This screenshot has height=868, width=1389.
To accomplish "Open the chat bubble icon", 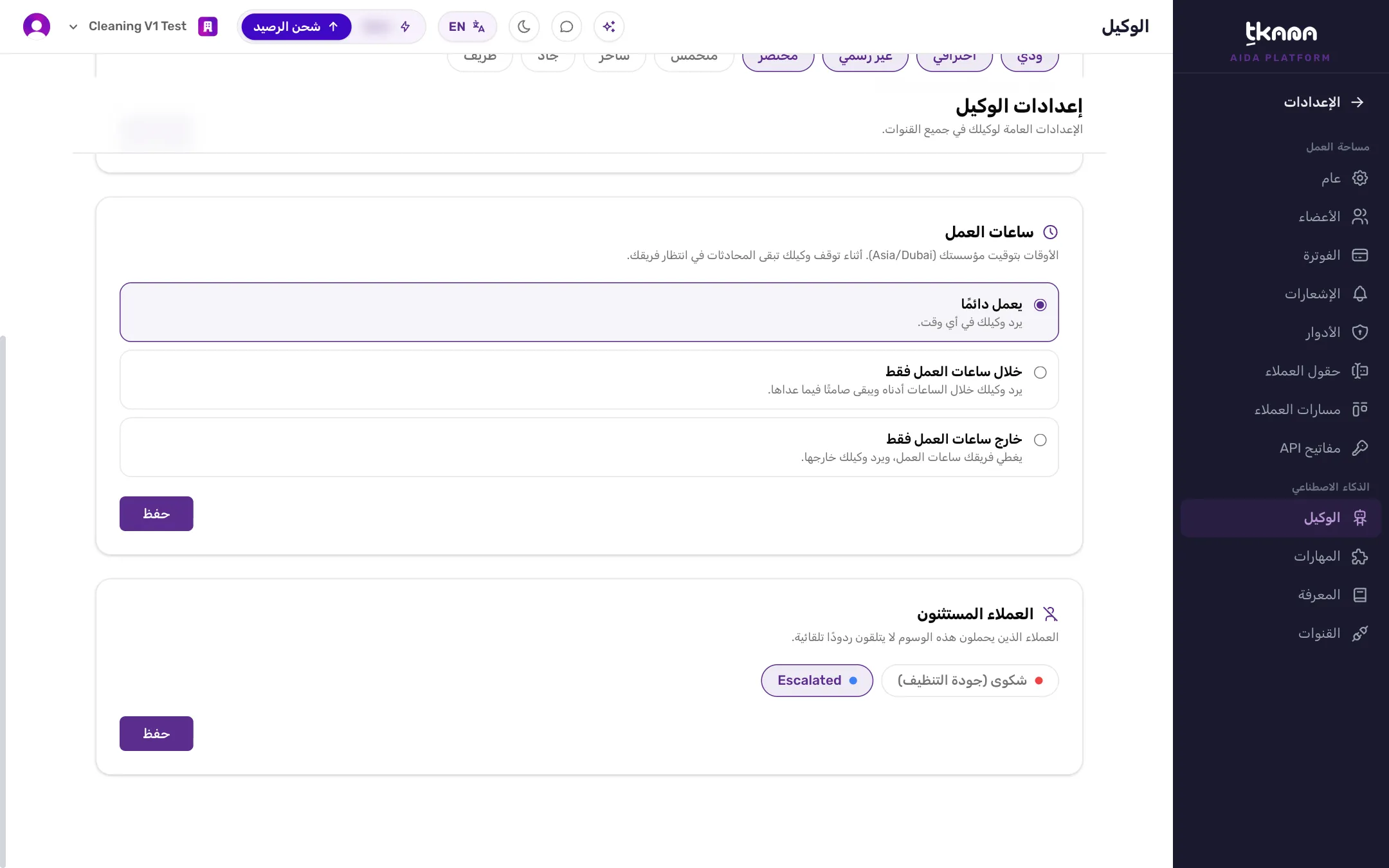I will point(567,27).
